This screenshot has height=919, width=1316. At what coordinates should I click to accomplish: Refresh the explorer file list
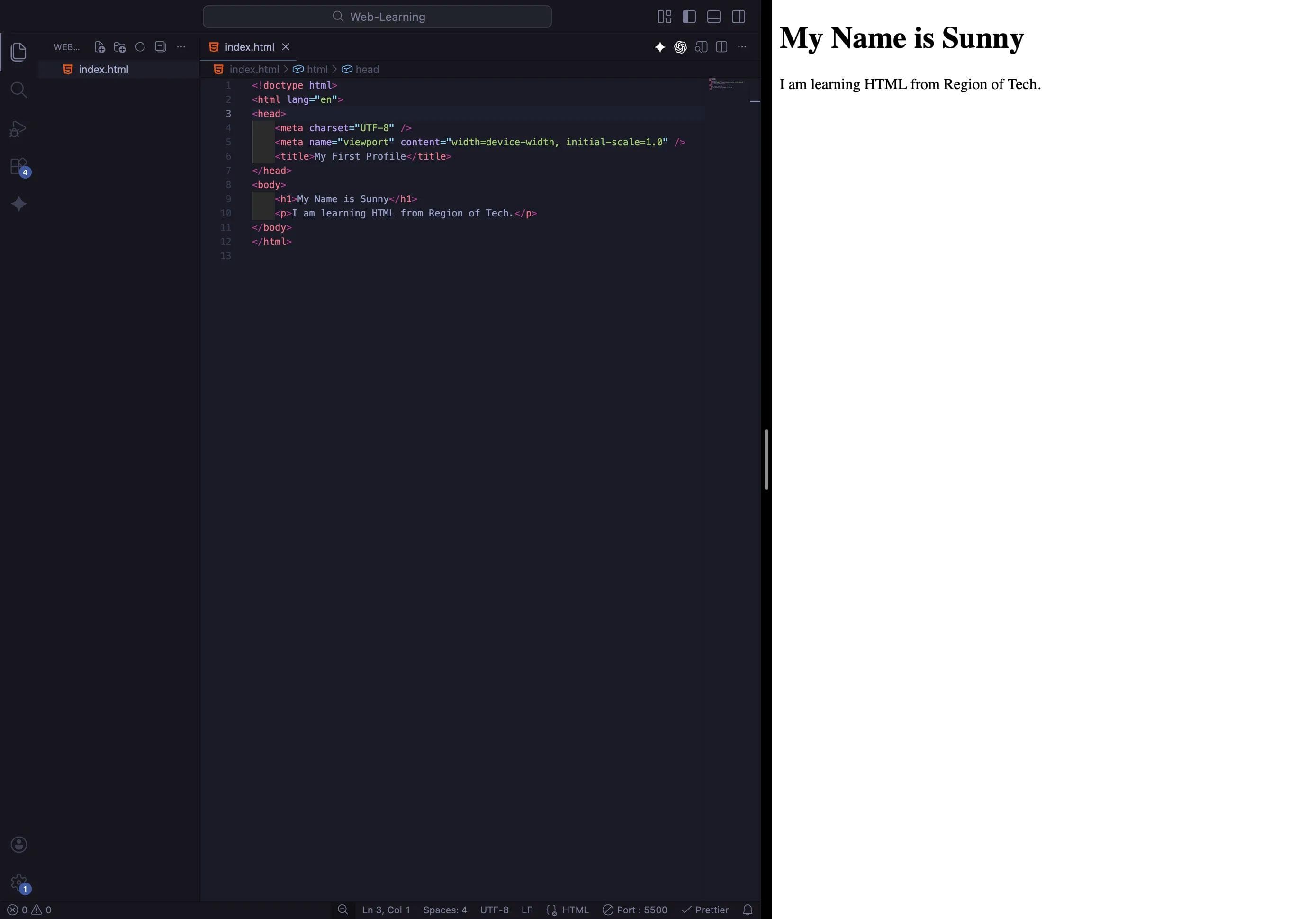coord(140,47)
